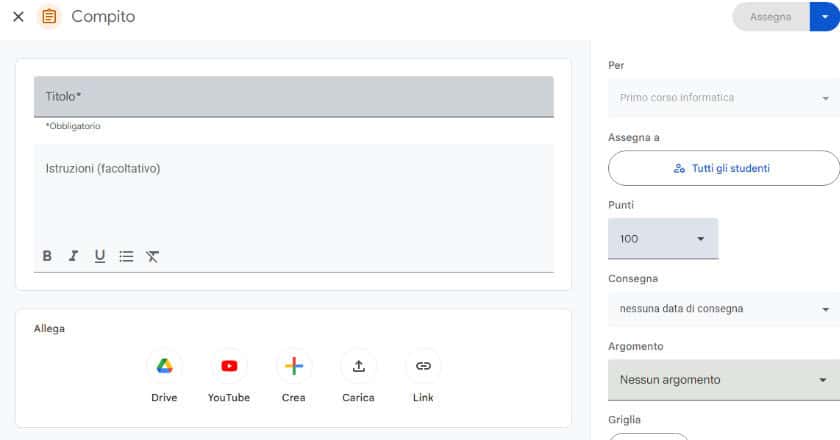The height and width of the screenshot is (440, 840).
Task: Click the Compito page title
Action: [x=103, y=17]
